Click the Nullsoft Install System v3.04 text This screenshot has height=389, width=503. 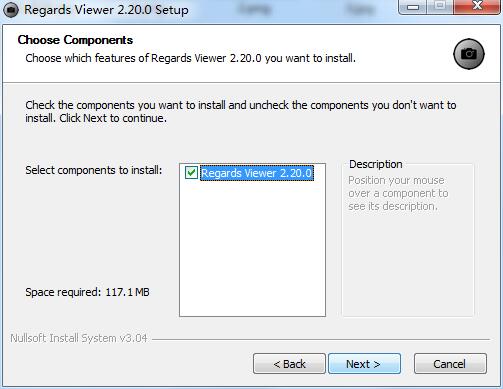79,338
